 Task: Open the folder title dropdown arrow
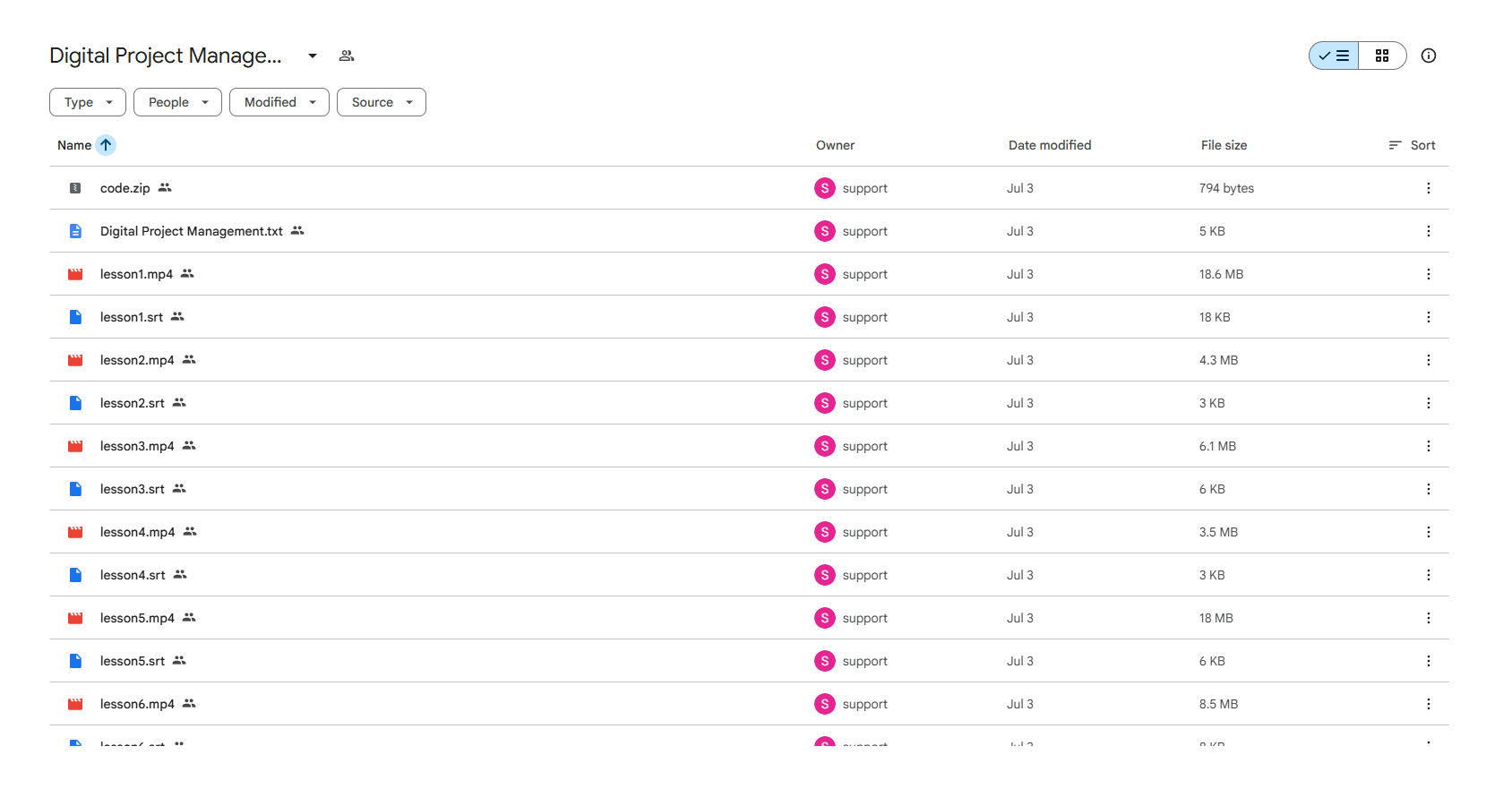click(313, 56)
